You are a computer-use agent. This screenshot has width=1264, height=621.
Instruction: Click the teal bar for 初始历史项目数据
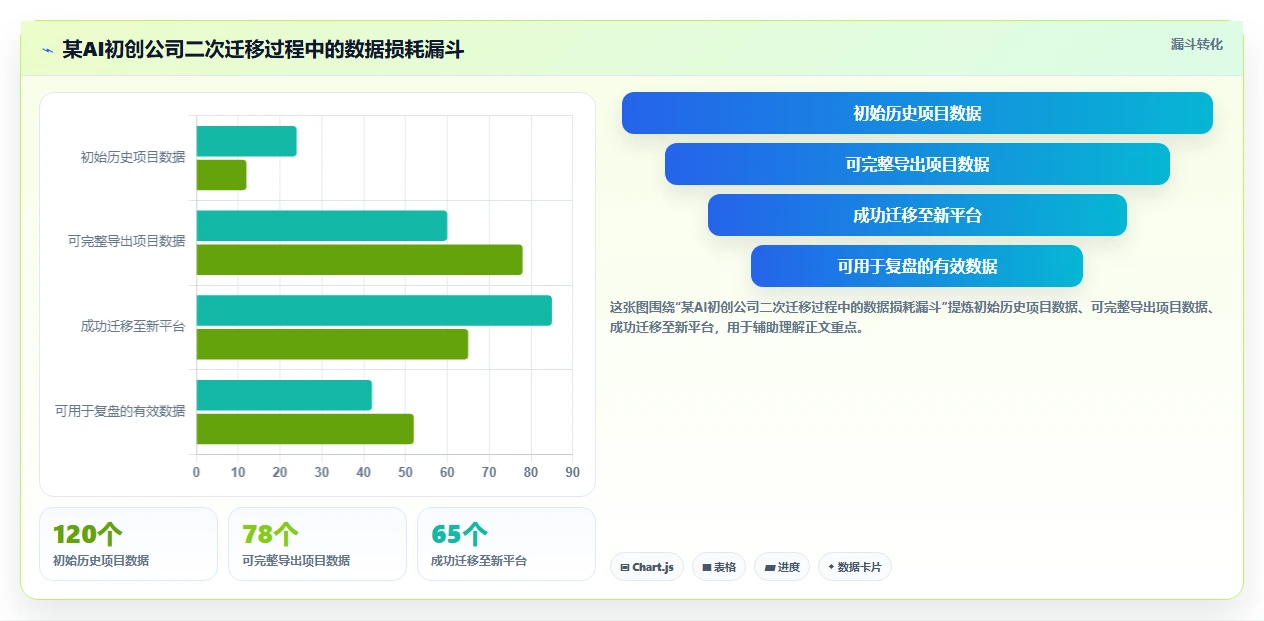(246, 141)
